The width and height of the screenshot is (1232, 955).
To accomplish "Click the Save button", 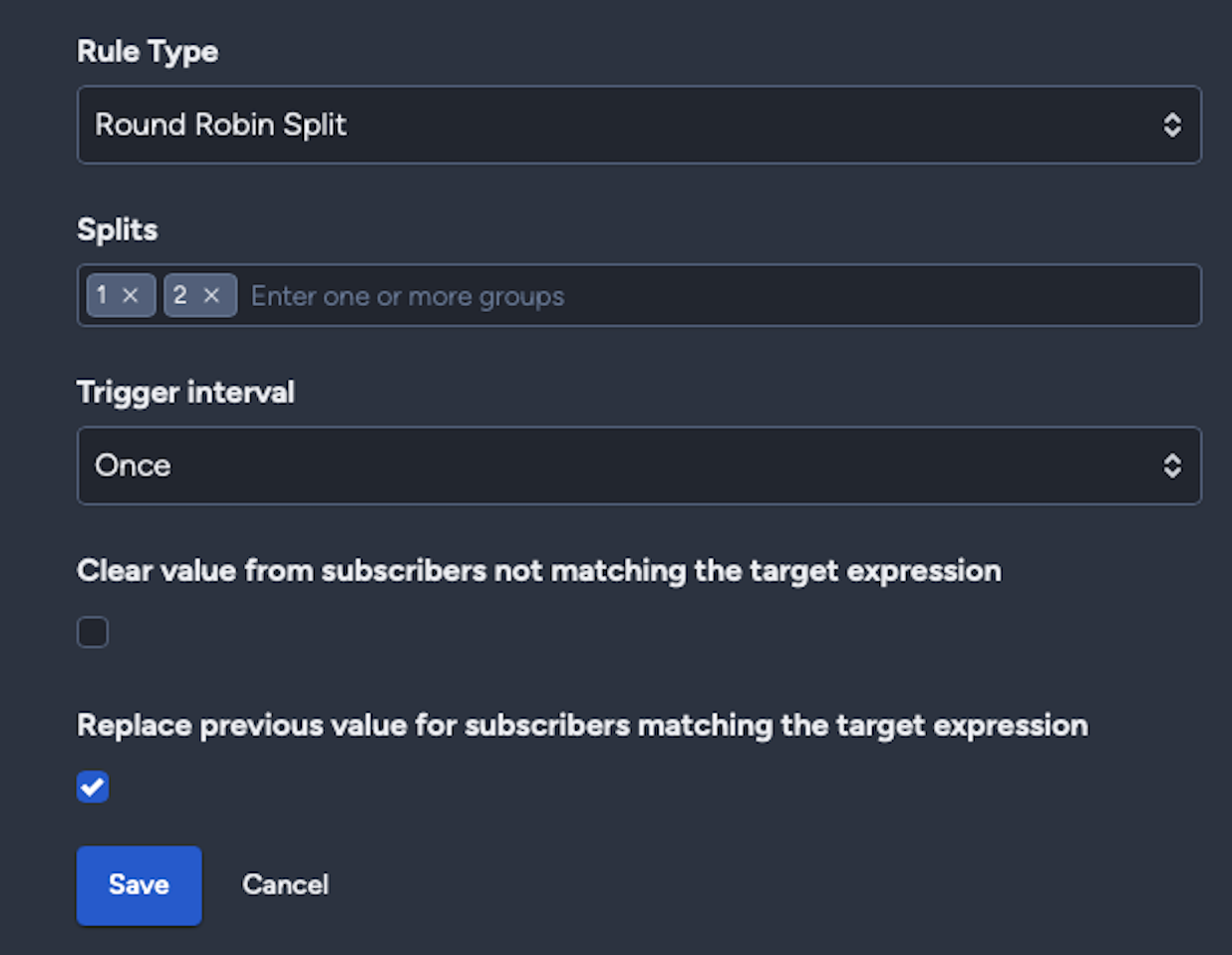I will [x=139, y=885].
